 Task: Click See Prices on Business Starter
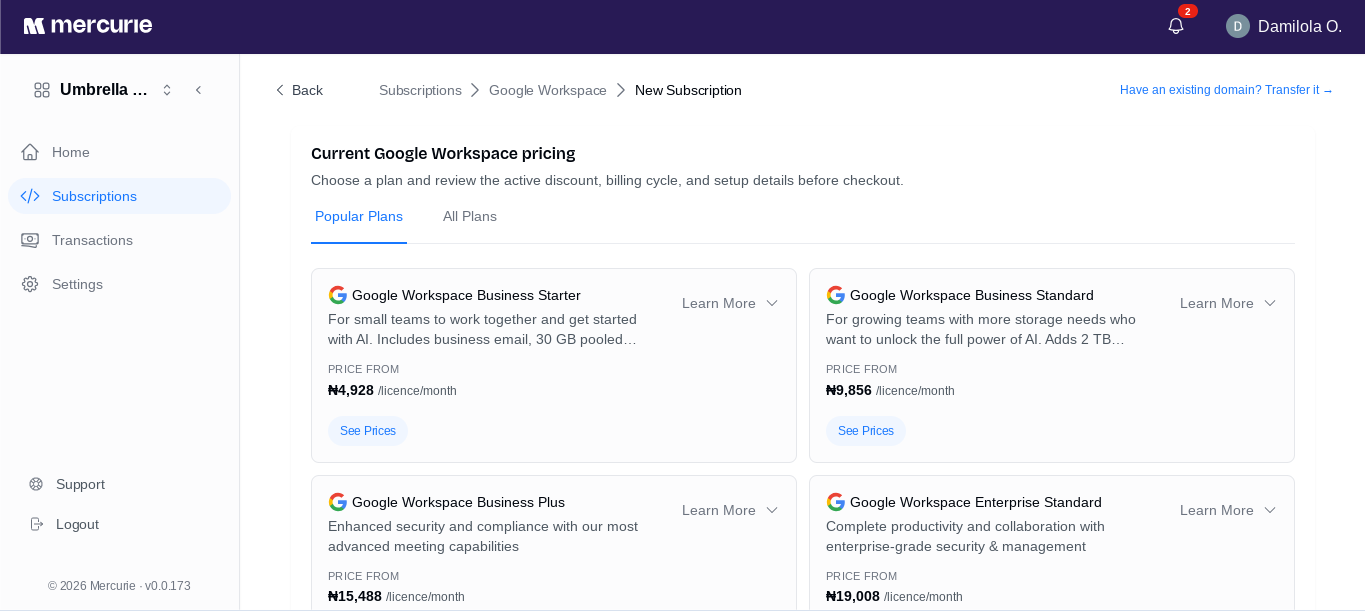368,431
